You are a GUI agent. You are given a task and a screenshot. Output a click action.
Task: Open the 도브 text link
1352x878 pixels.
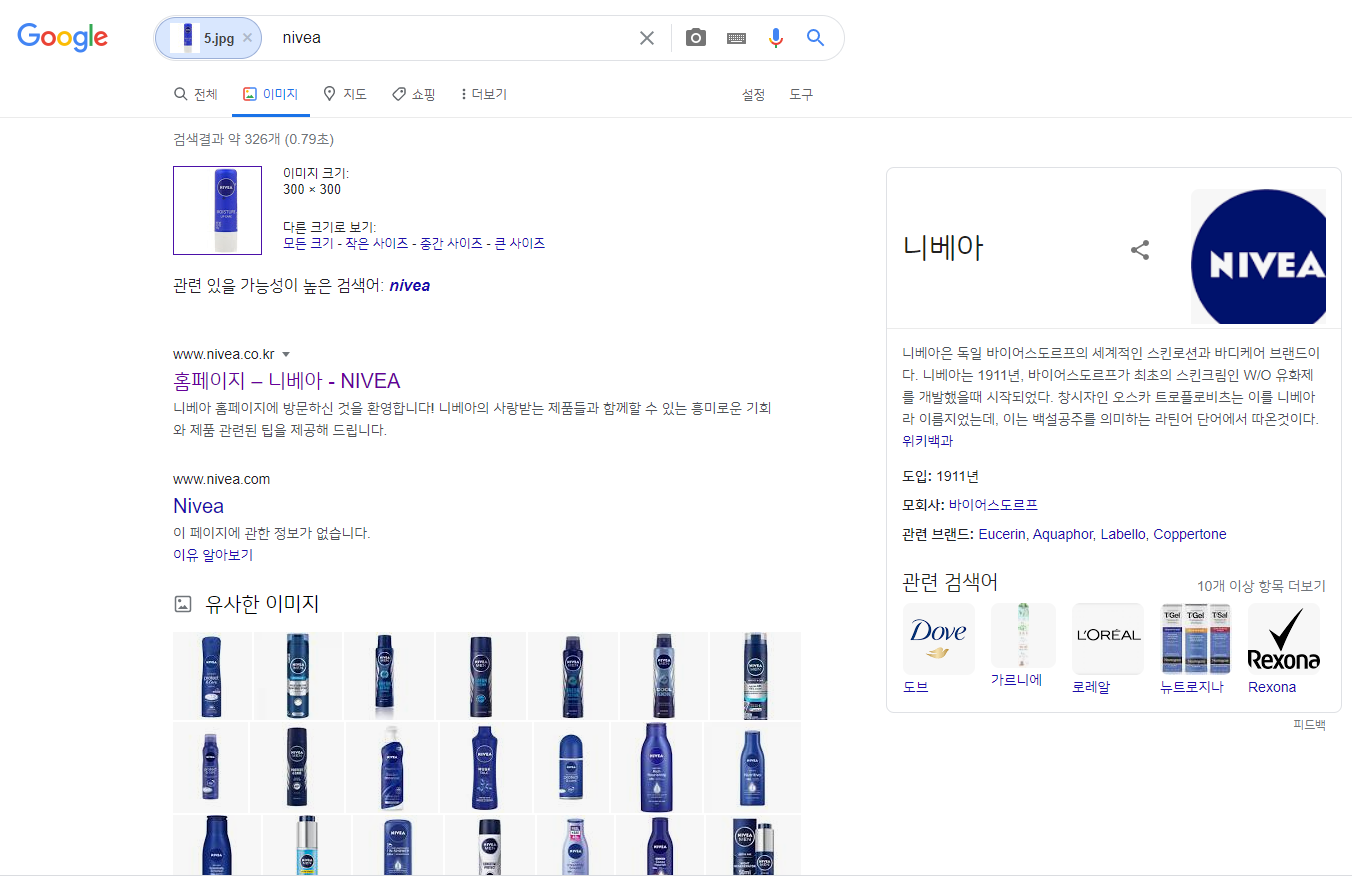[x=915, y=687]
